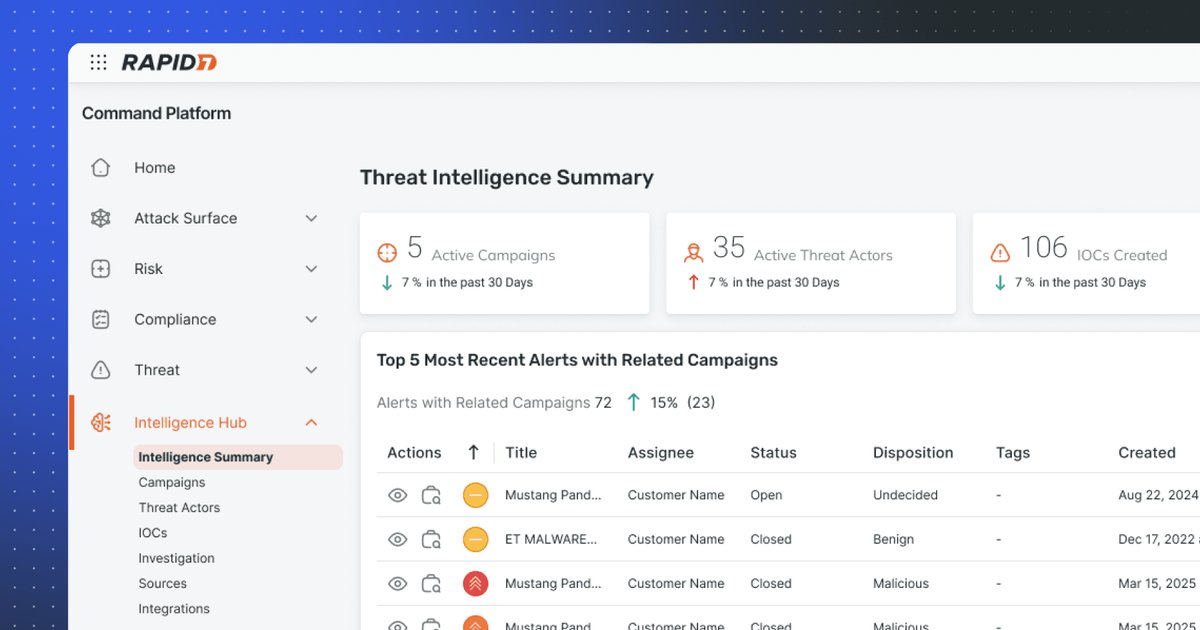
Task: Open the Sources link in the sidebar
Action: (x=162, y=583)
